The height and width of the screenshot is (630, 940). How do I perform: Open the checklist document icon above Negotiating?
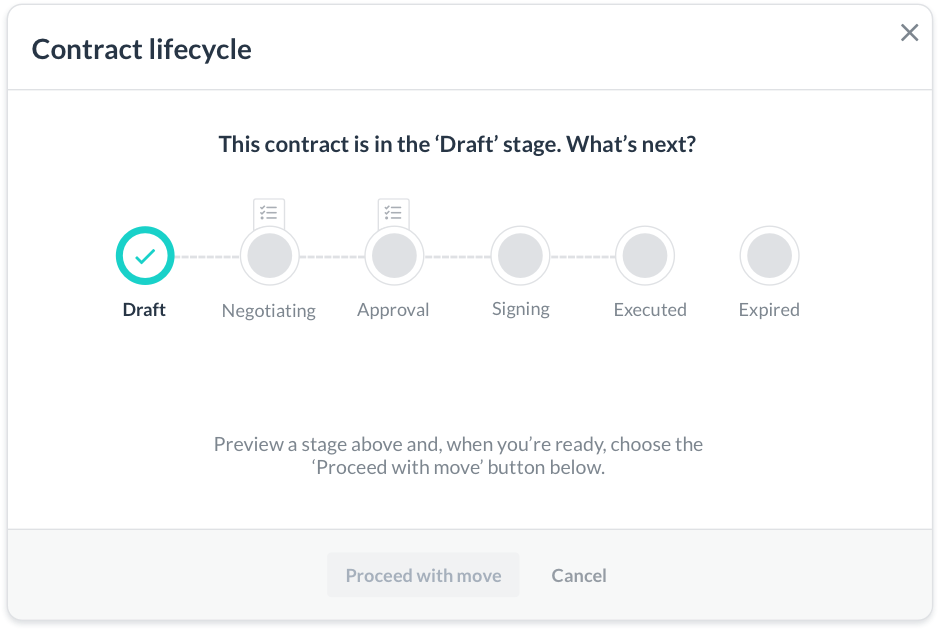(268, 213)
